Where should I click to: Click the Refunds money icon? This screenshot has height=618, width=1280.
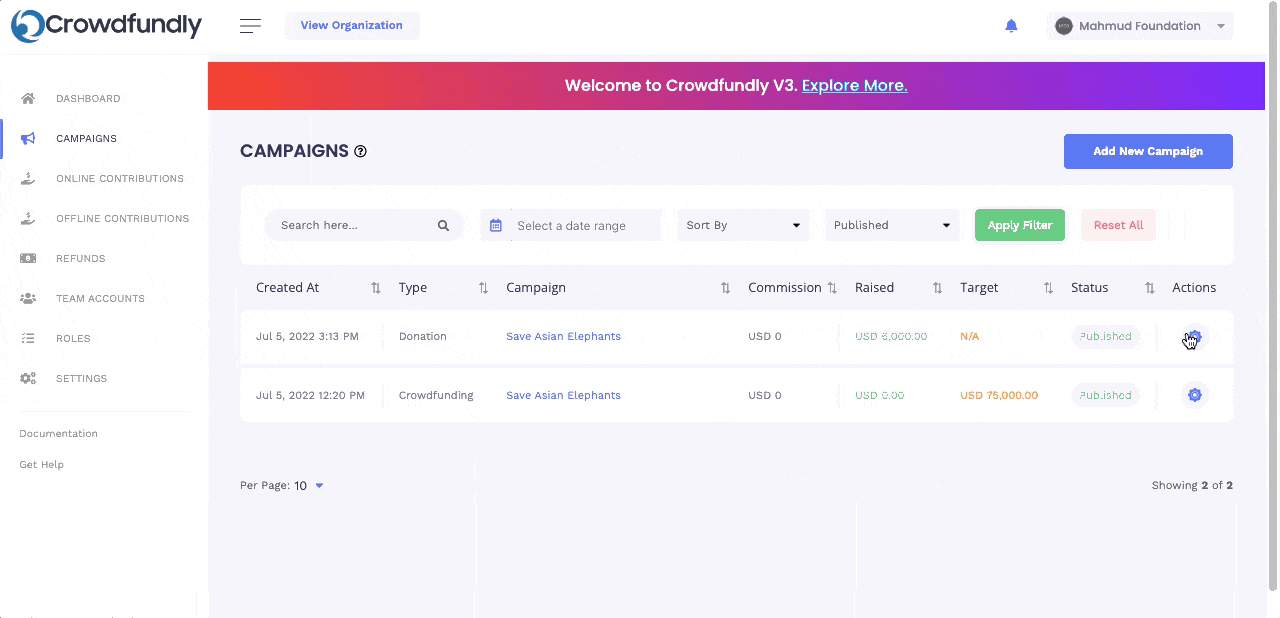(28, 258)
